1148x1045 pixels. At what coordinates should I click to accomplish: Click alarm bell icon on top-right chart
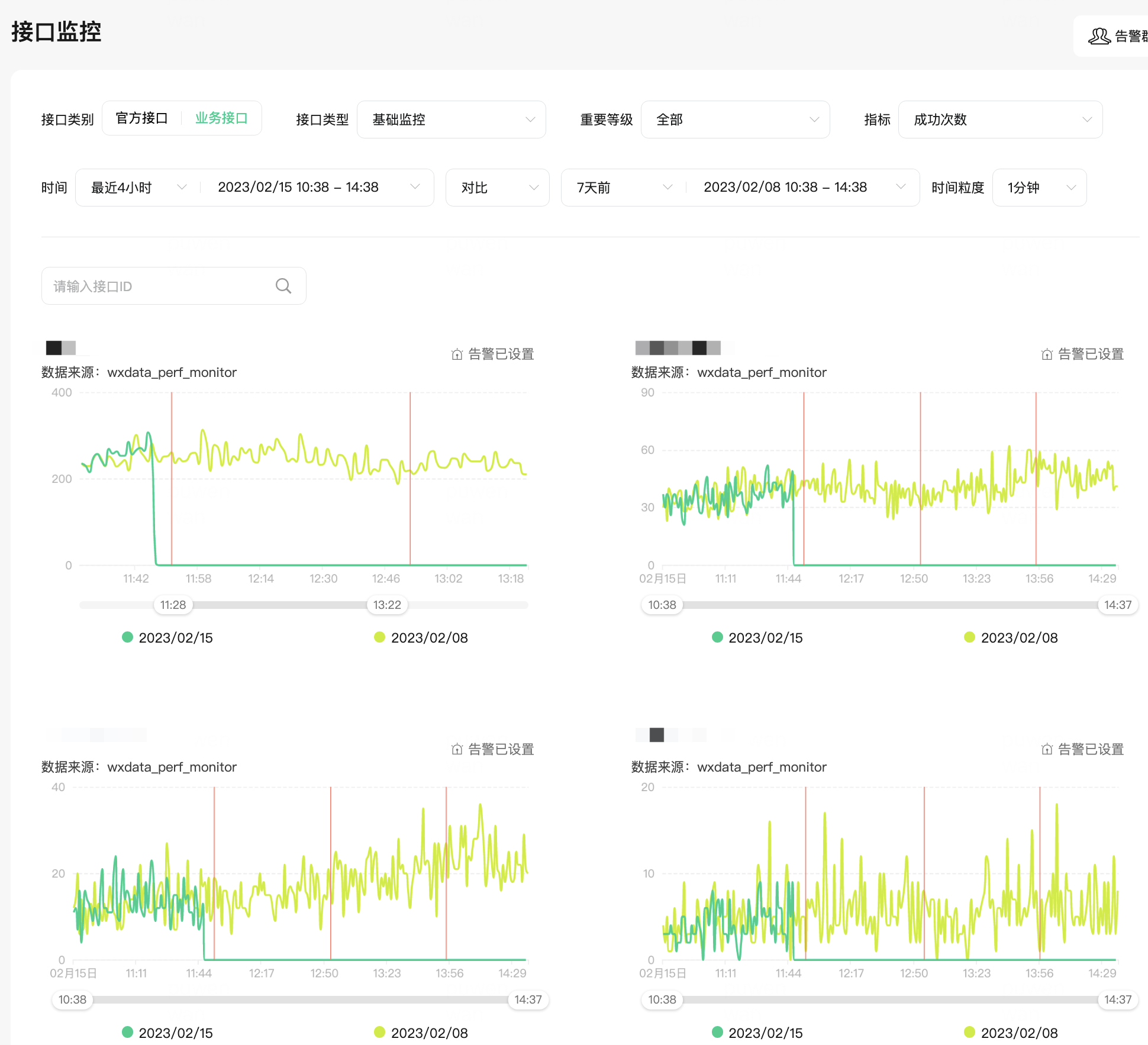coord(1047,354)
